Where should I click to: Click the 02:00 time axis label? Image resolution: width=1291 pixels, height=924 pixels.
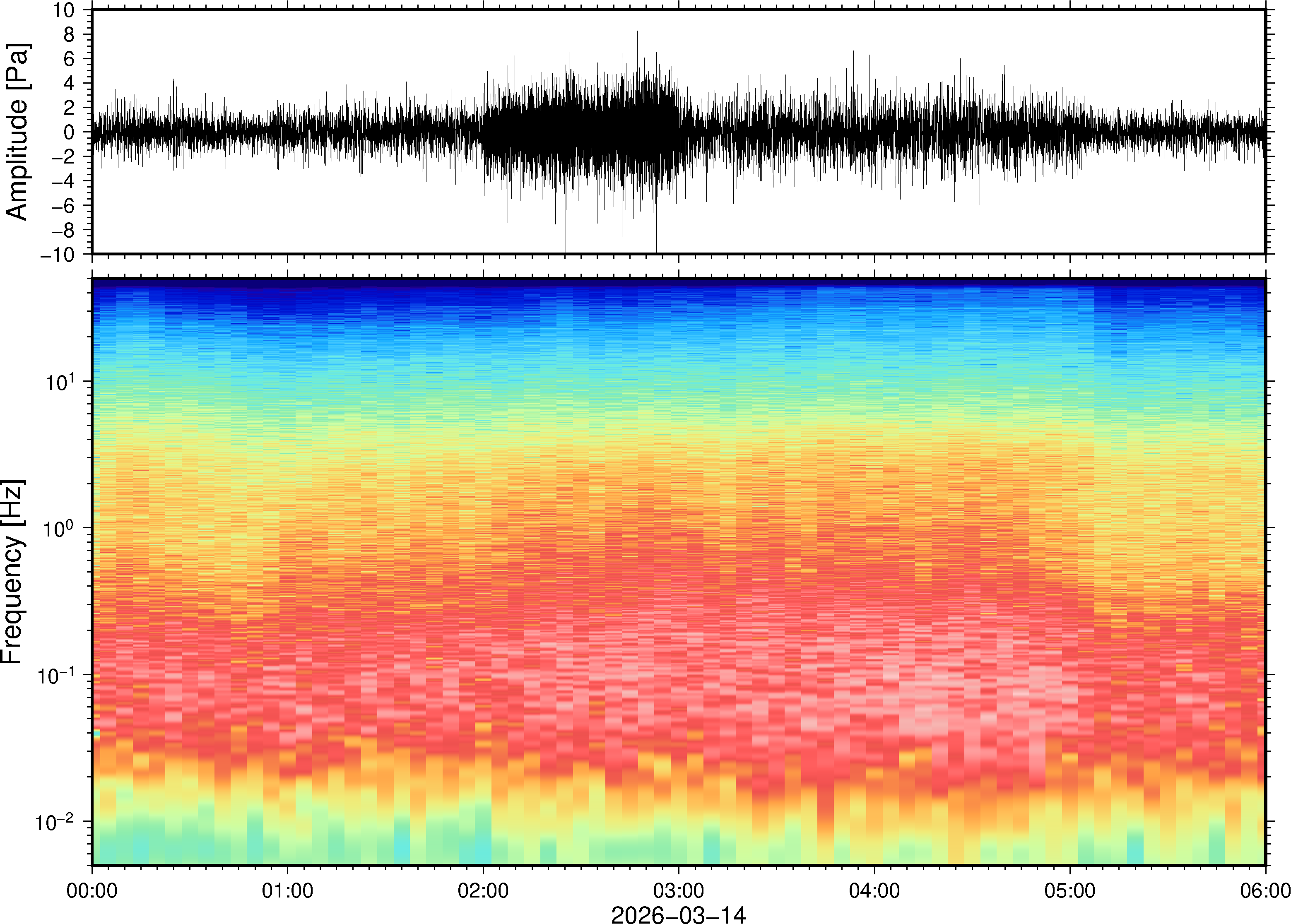(483, 890)
